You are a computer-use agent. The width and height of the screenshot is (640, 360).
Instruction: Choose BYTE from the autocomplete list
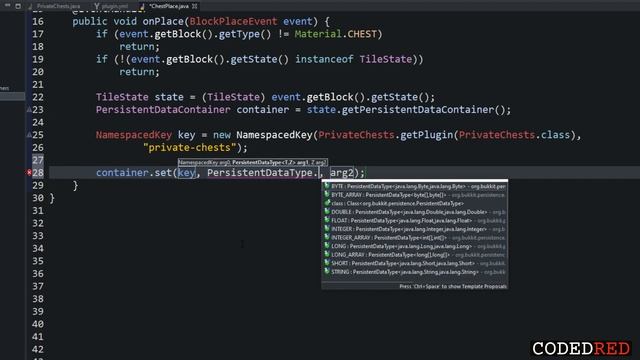coord(415,187)
